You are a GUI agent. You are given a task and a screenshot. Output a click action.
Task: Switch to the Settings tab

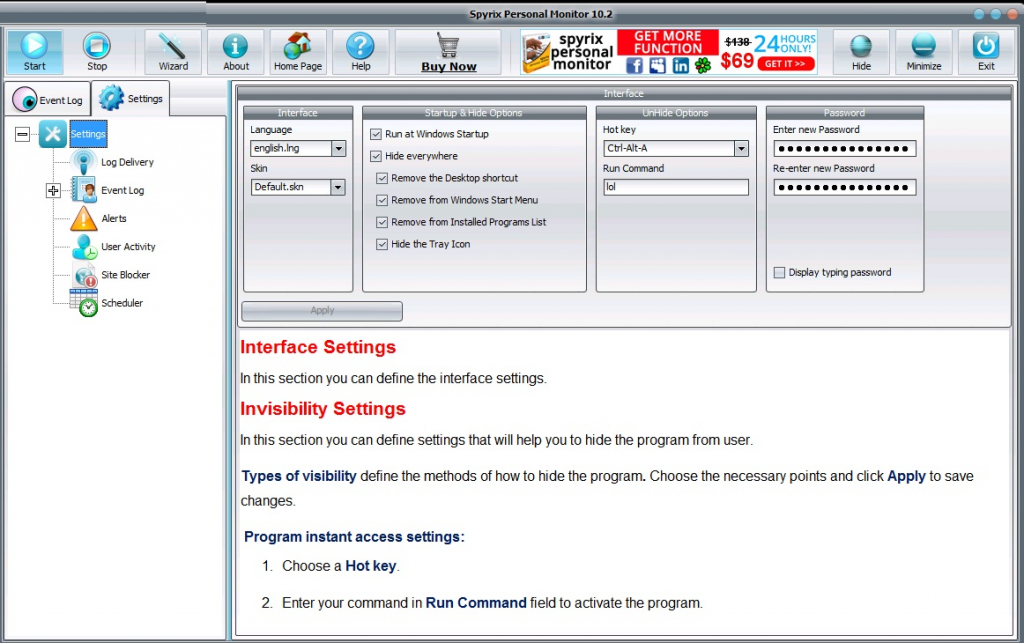132,98
